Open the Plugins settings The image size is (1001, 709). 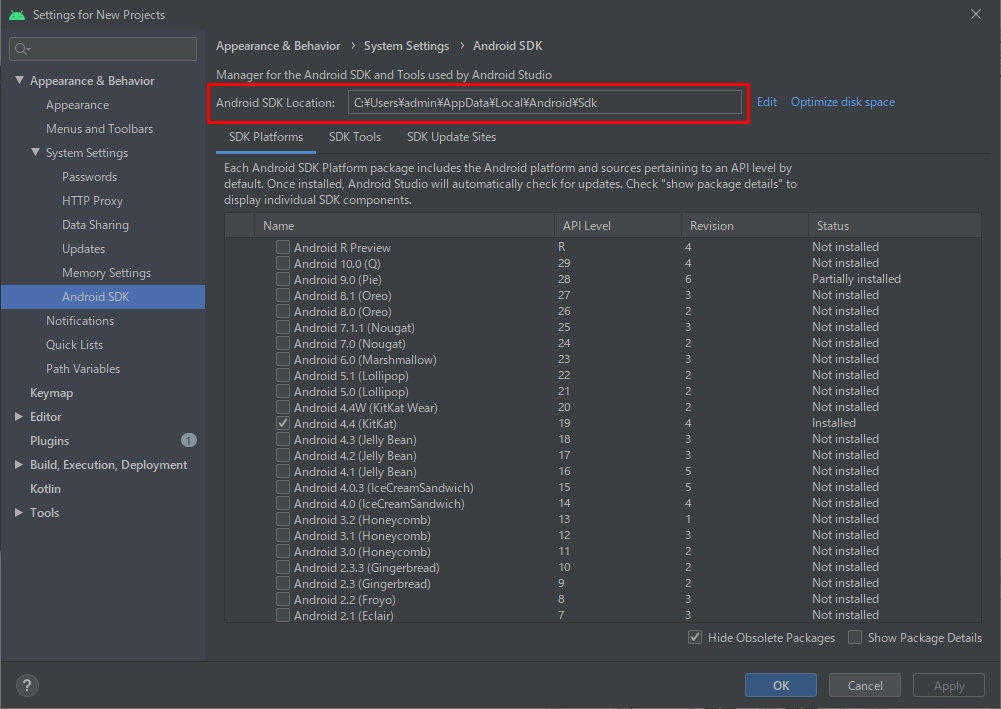click(49, 441)
